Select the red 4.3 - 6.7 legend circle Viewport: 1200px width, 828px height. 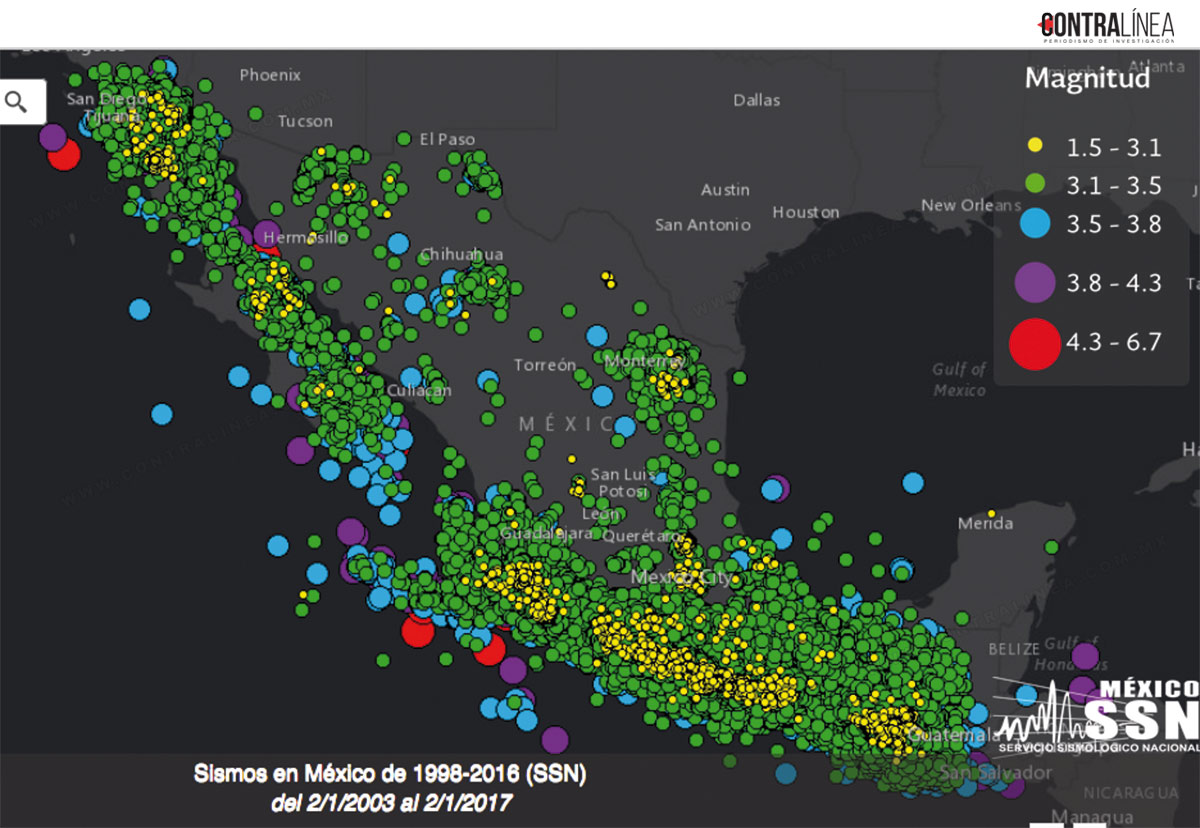[1035, 343]
